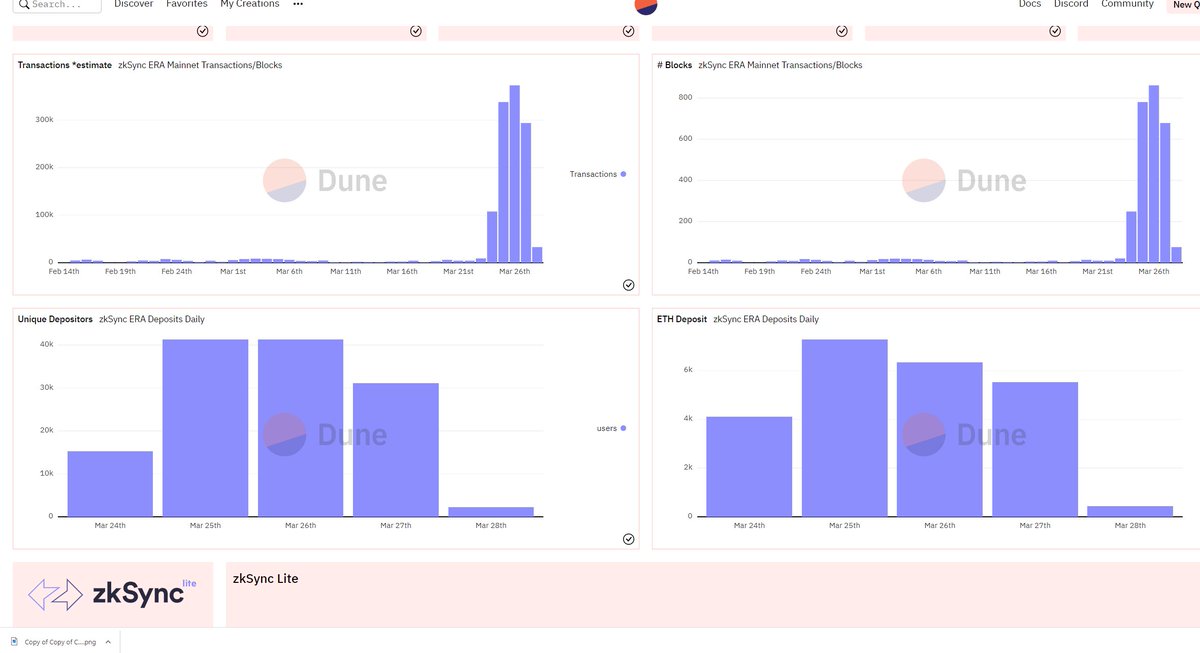Open the Community link
The width and height of the screenshot is (1200, 653).
tap(1127, 4)
